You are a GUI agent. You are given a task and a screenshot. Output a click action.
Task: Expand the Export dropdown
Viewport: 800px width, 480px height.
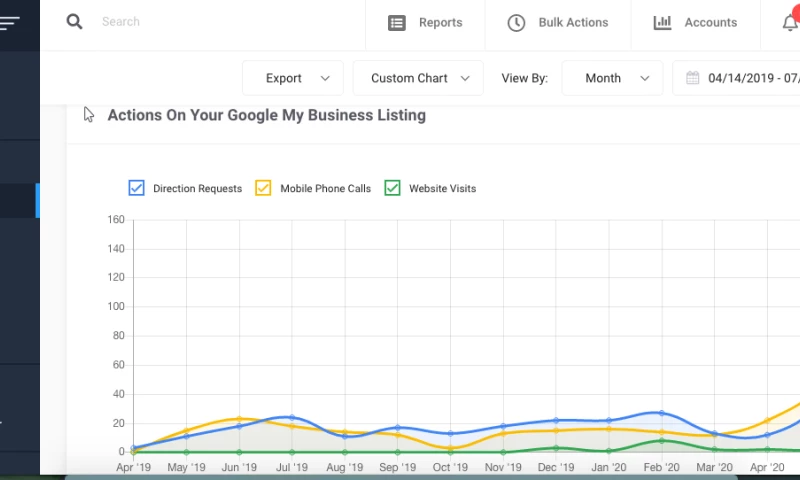click(293, 78)
